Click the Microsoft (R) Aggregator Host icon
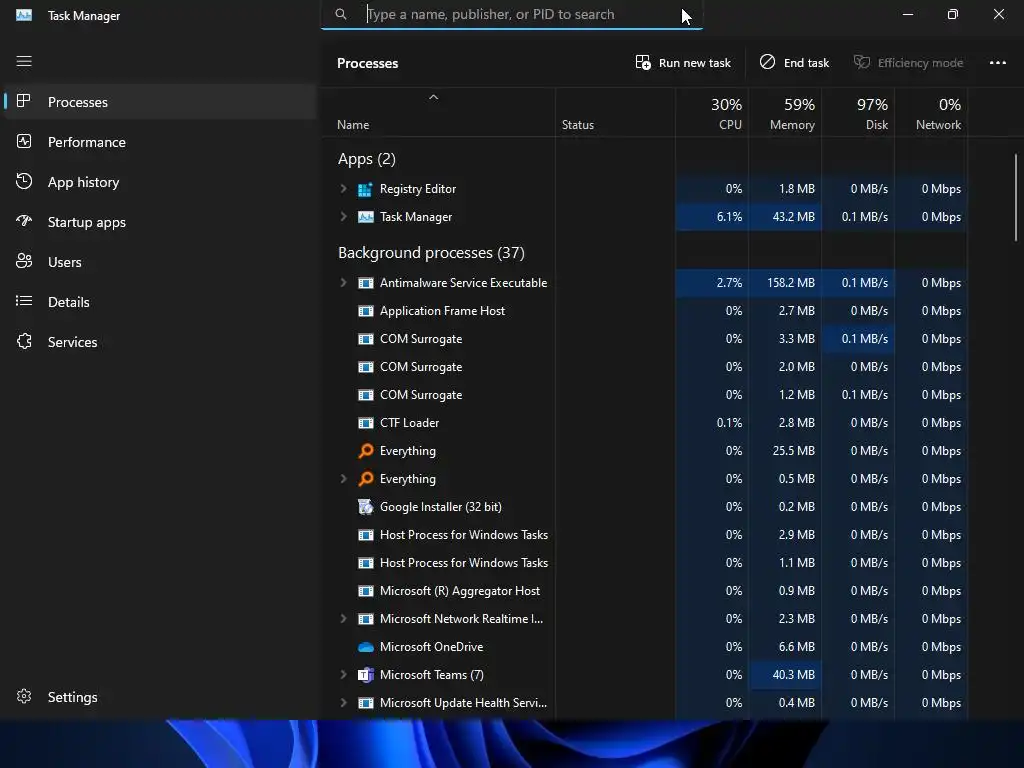Image resolution: width=1024 pixels, height=768 pixels. click(x=366, y=591)
